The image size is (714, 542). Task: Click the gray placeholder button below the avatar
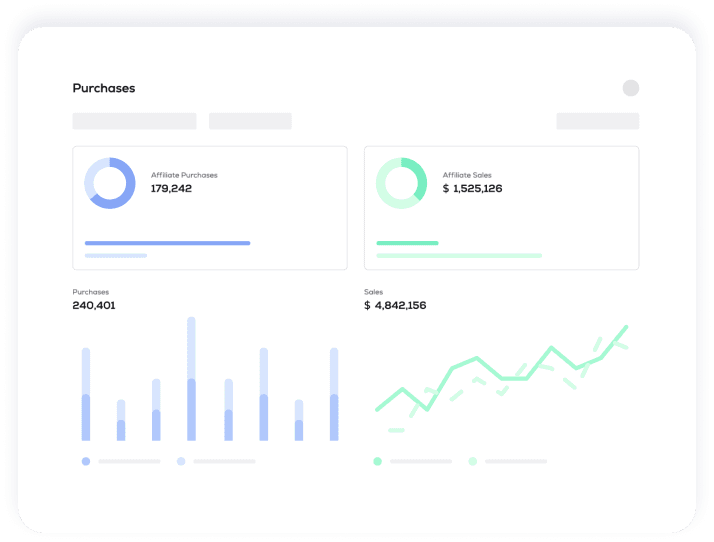[x=597, y=121]
